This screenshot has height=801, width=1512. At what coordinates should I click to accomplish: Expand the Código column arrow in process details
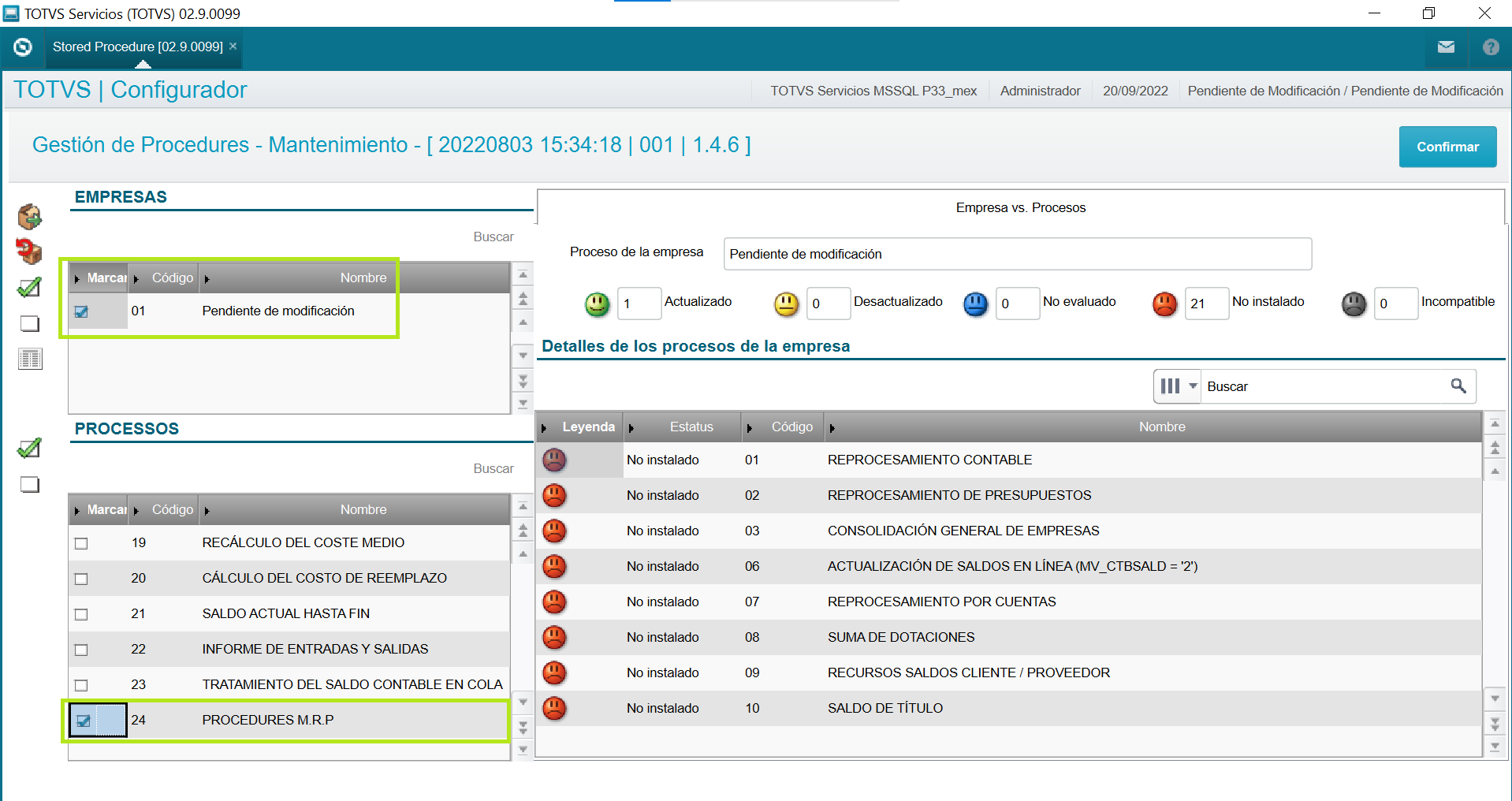(750, 428)
